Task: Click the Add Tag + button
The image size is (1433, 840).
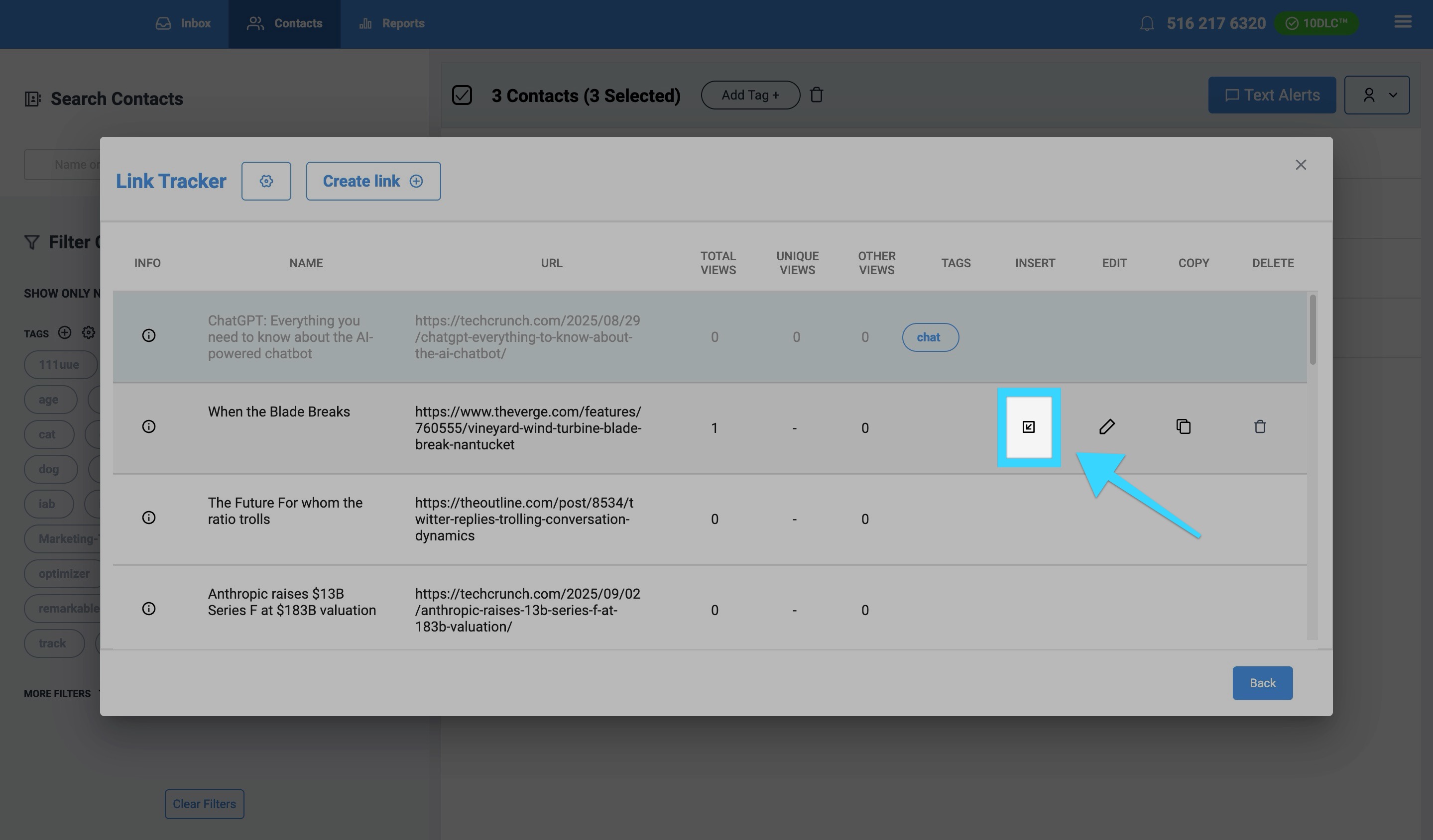Action: pos(750,95)
